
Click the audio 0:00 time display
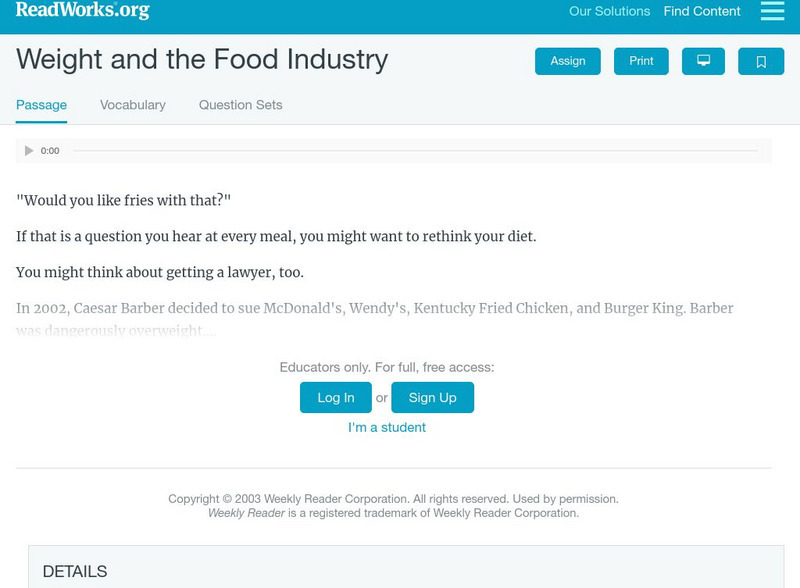50,151
